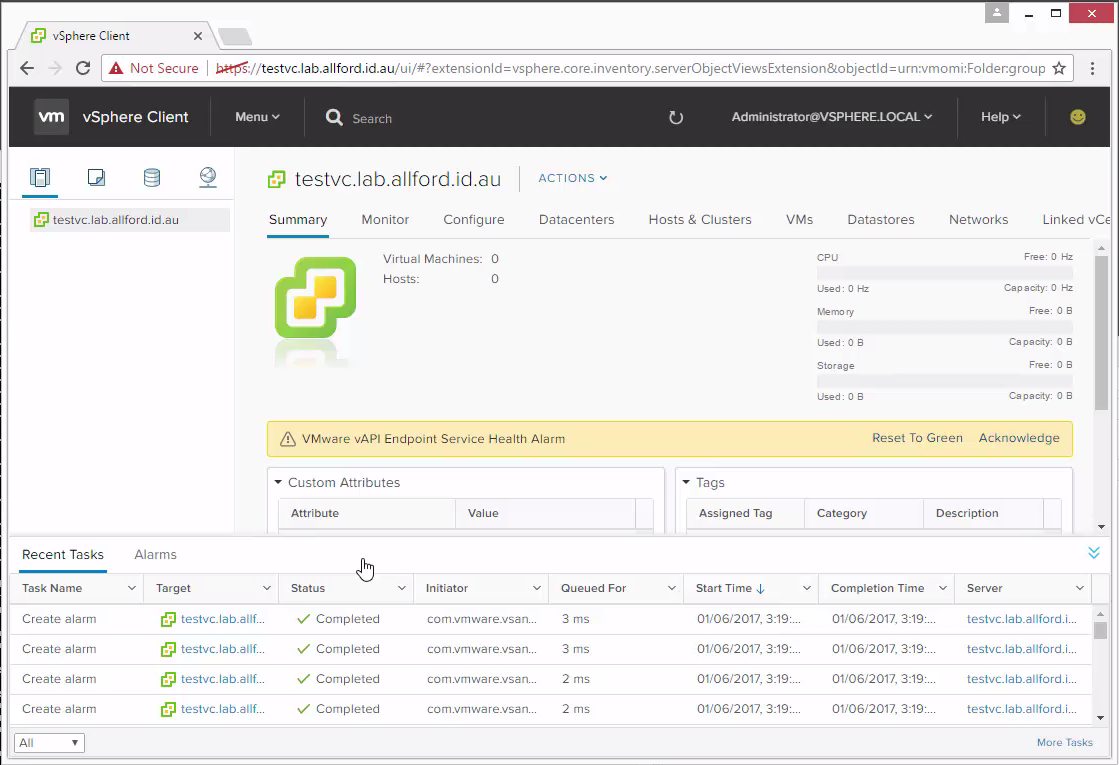
Task: Click the alarm warning triangle icon
Action: click(288, 439)
